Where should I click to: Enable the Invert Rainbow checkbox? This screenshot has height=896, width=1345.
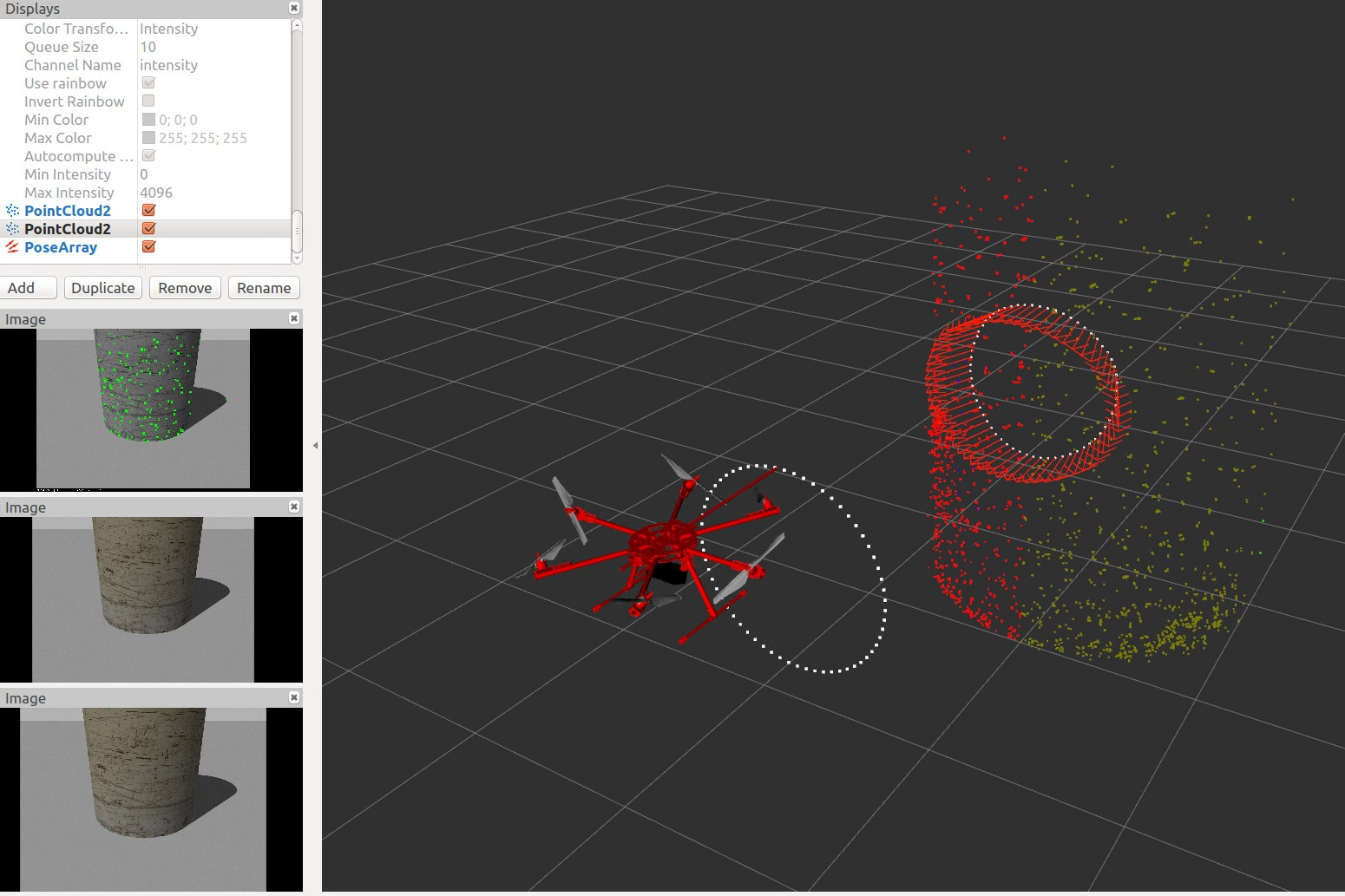click(x=148, y=101)
